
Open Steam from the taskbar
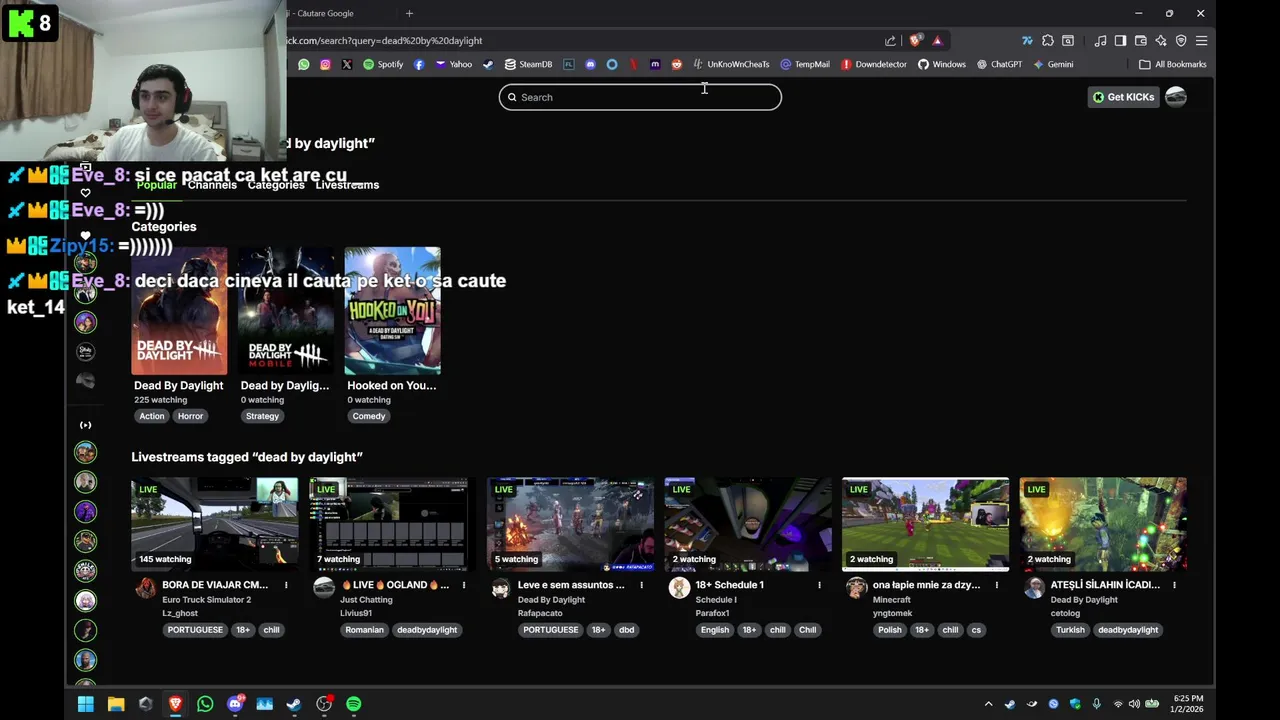(294, 704)
